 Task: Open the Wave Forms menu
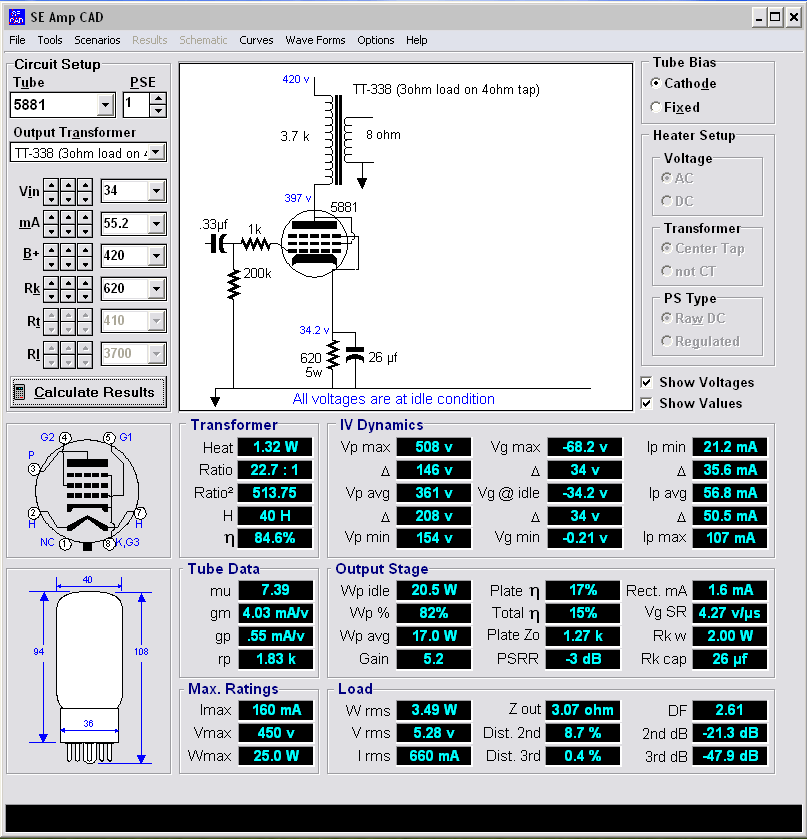tap(315, 40)
